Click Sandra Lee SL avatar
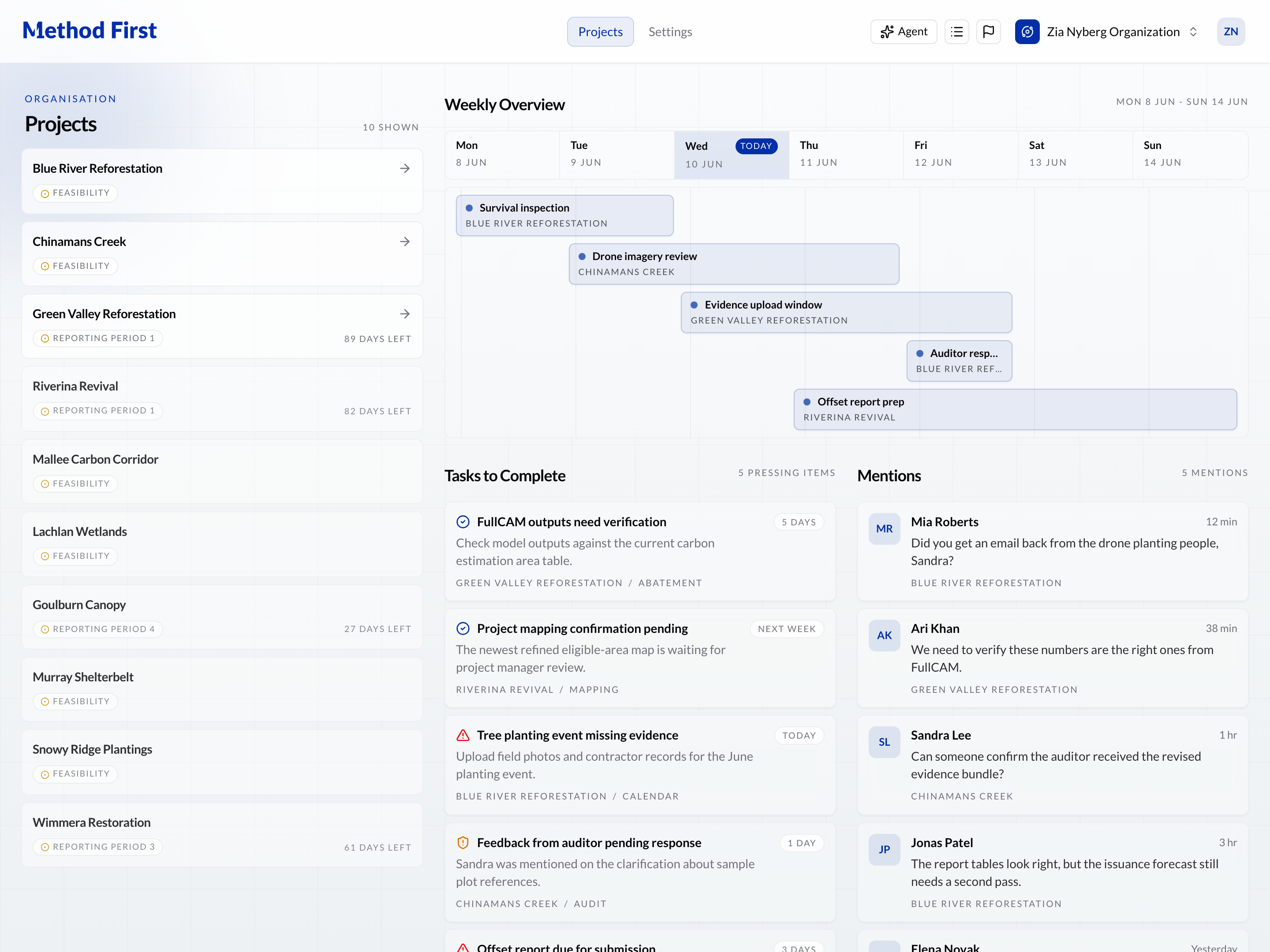1270x952 pixels. click(884, 742)
